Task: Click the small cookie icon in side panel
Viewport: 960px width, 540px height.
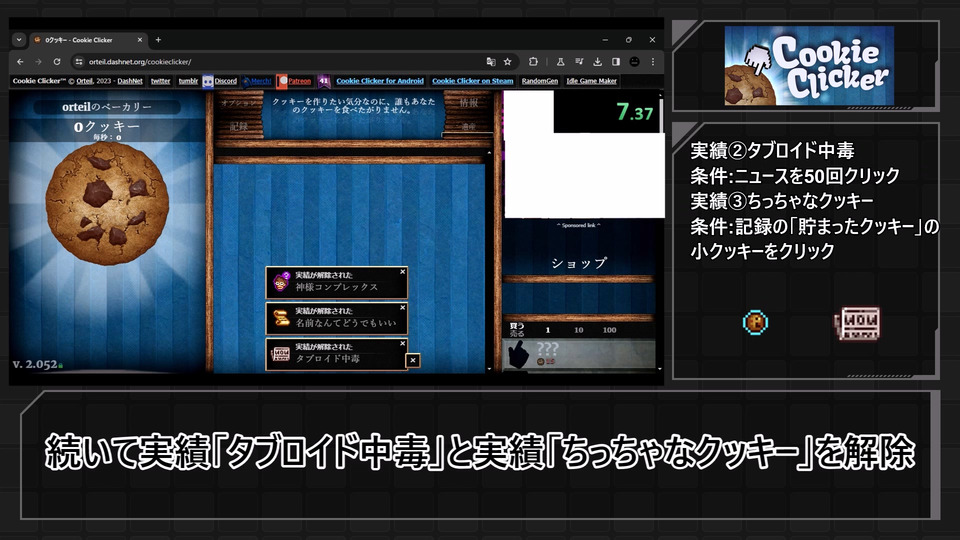Action: tap(756, 323)
